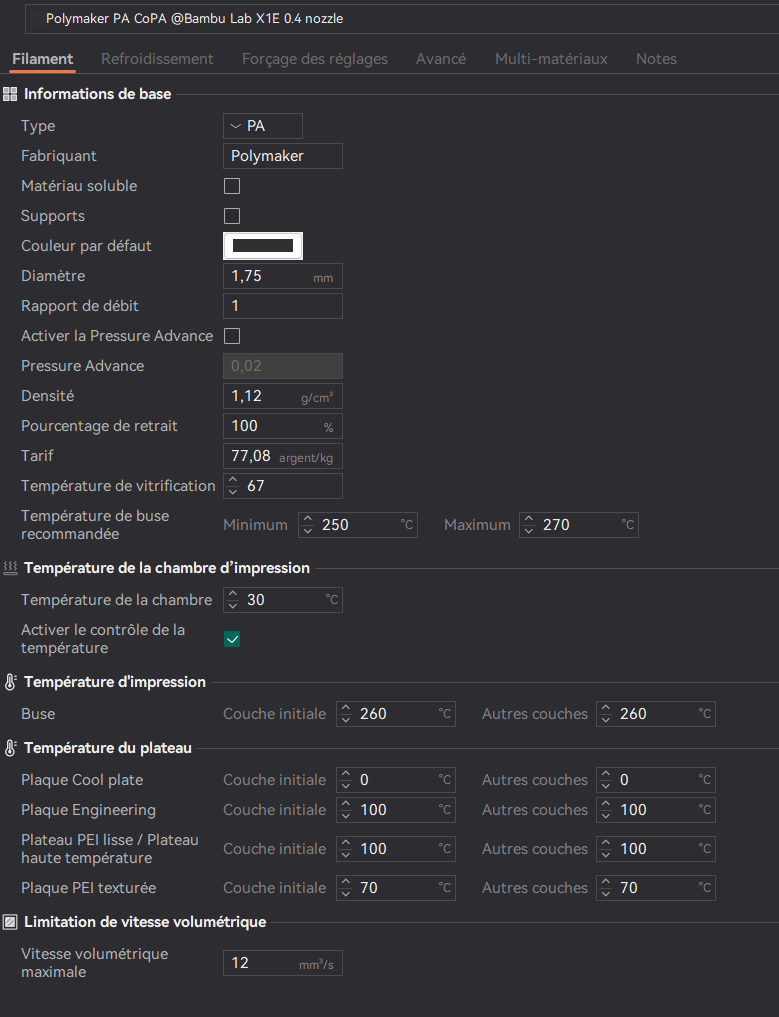Decrease Plaque PEI texturée initial layer temperature
Viewport: 779px width, 1017px height.
pyautogui.click(x=346, y=893)
